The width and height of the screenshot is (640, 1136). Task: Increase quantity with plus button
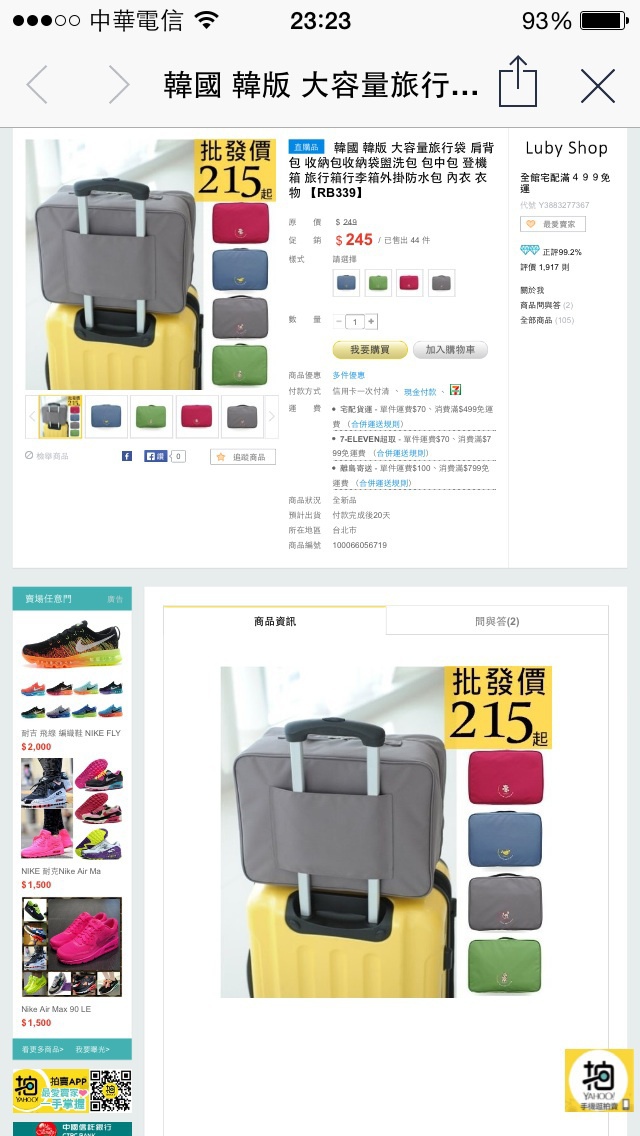coord(371,321)
